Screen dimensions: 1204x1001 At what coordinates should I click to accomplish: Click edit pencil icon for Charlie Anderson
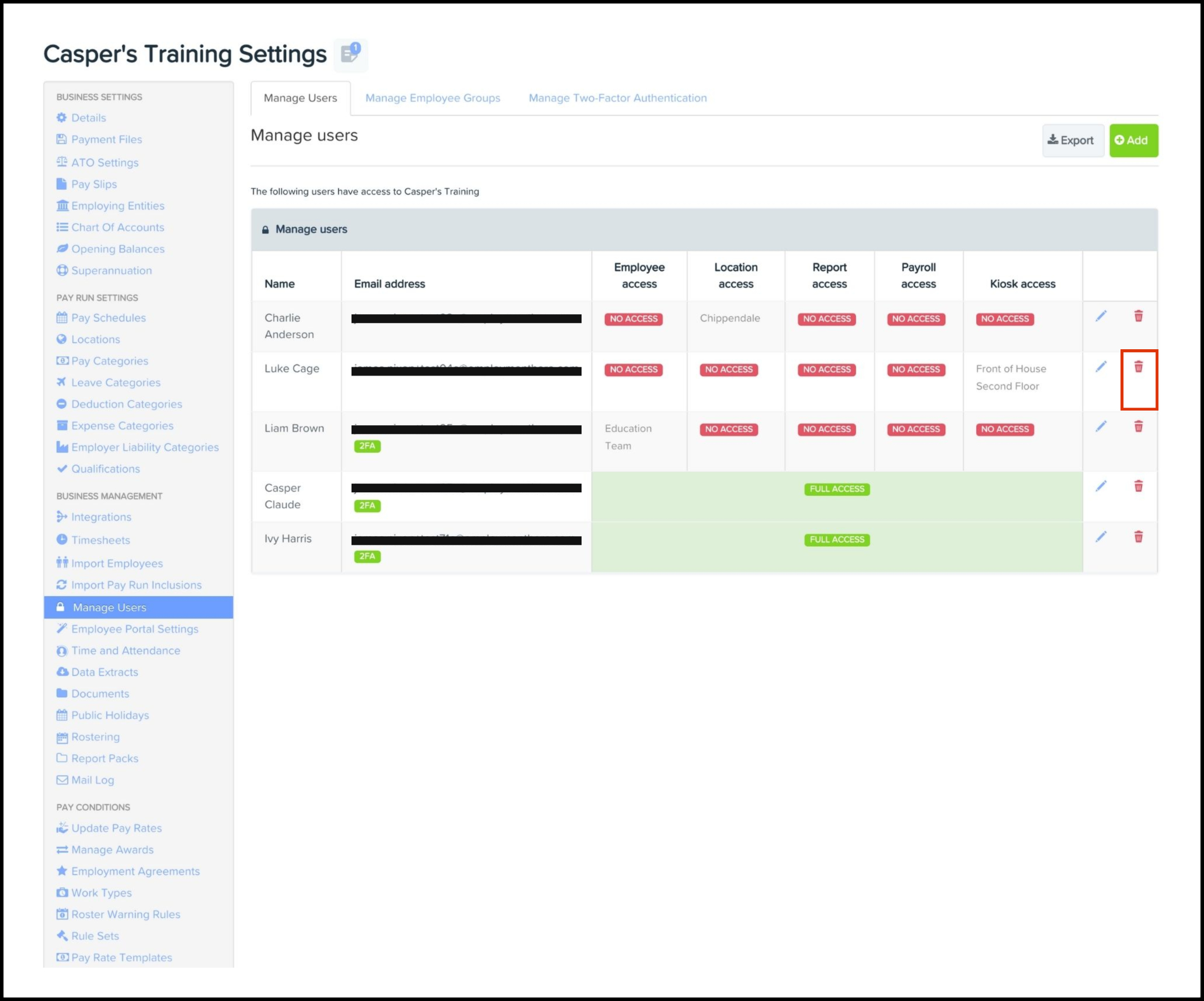(1101, 317)
